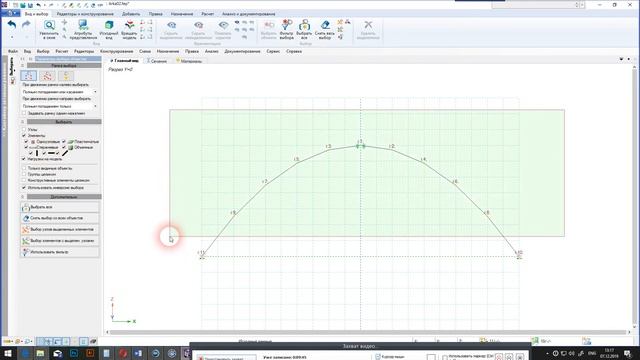Image resolution: width=640 pixels, height=360 pixels.
Task: Select the second selection-frame mode icon
Action: click(x=47, y=76)
